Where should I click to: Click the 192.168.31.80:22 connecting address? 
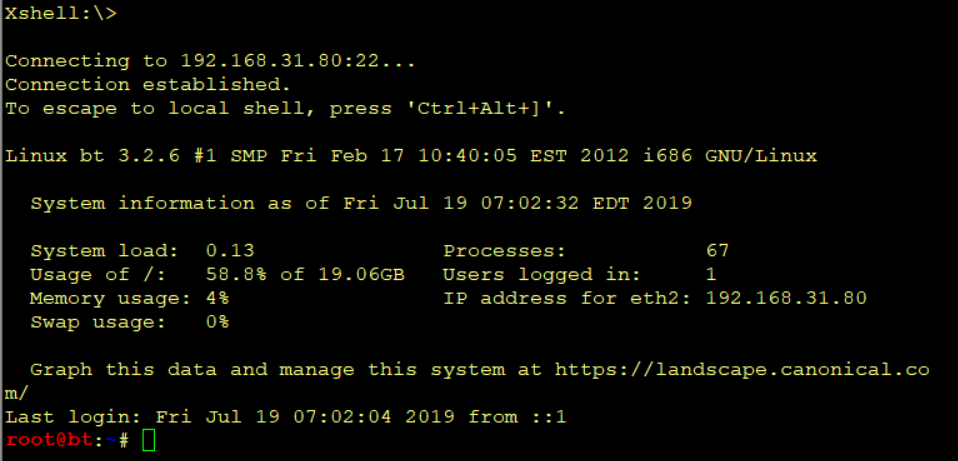pyautogui.click(x=279, y=61)
